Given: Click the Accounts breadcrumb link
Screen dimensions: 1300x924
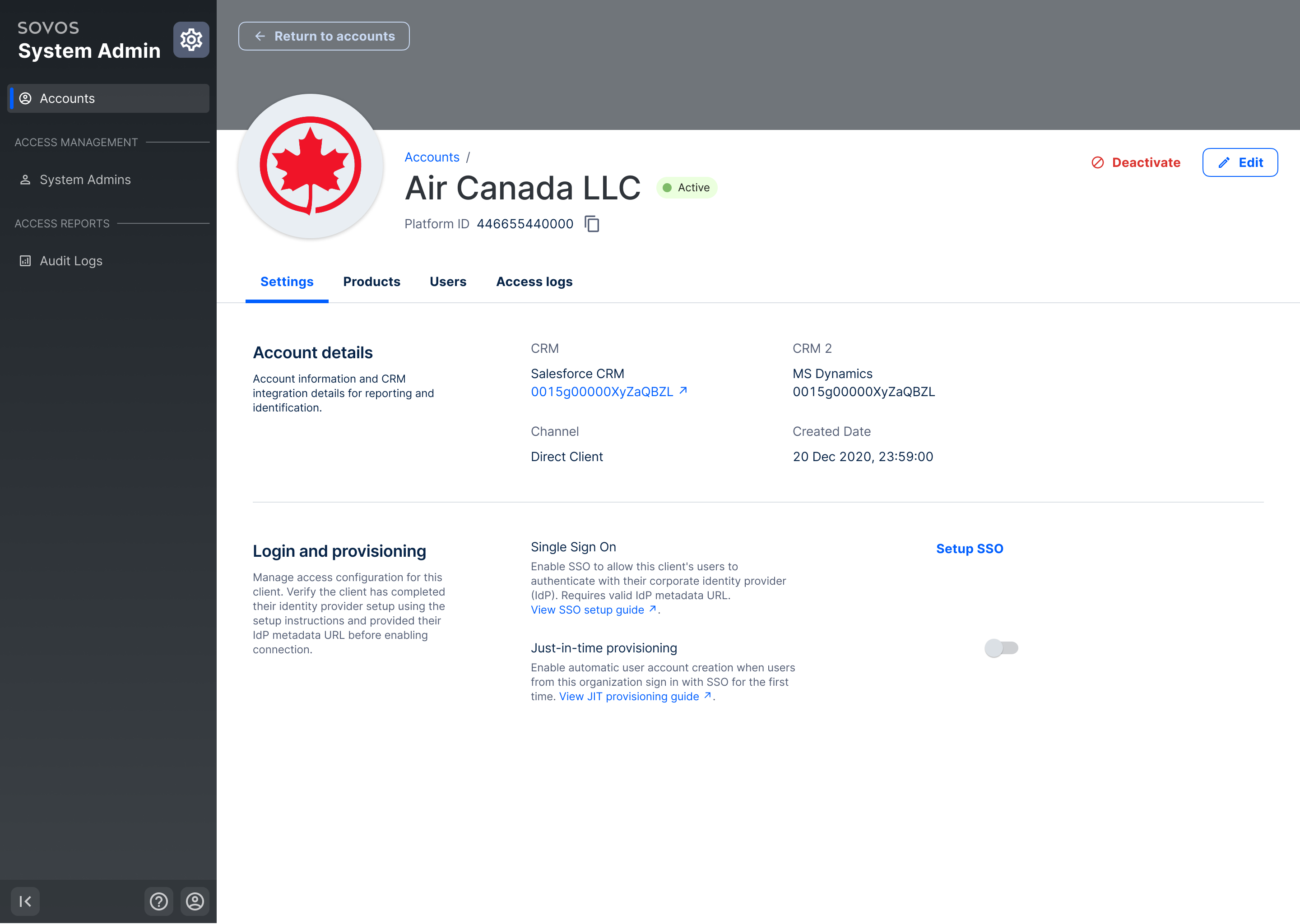Looking at the screenshot, I should tap(432, 157).
